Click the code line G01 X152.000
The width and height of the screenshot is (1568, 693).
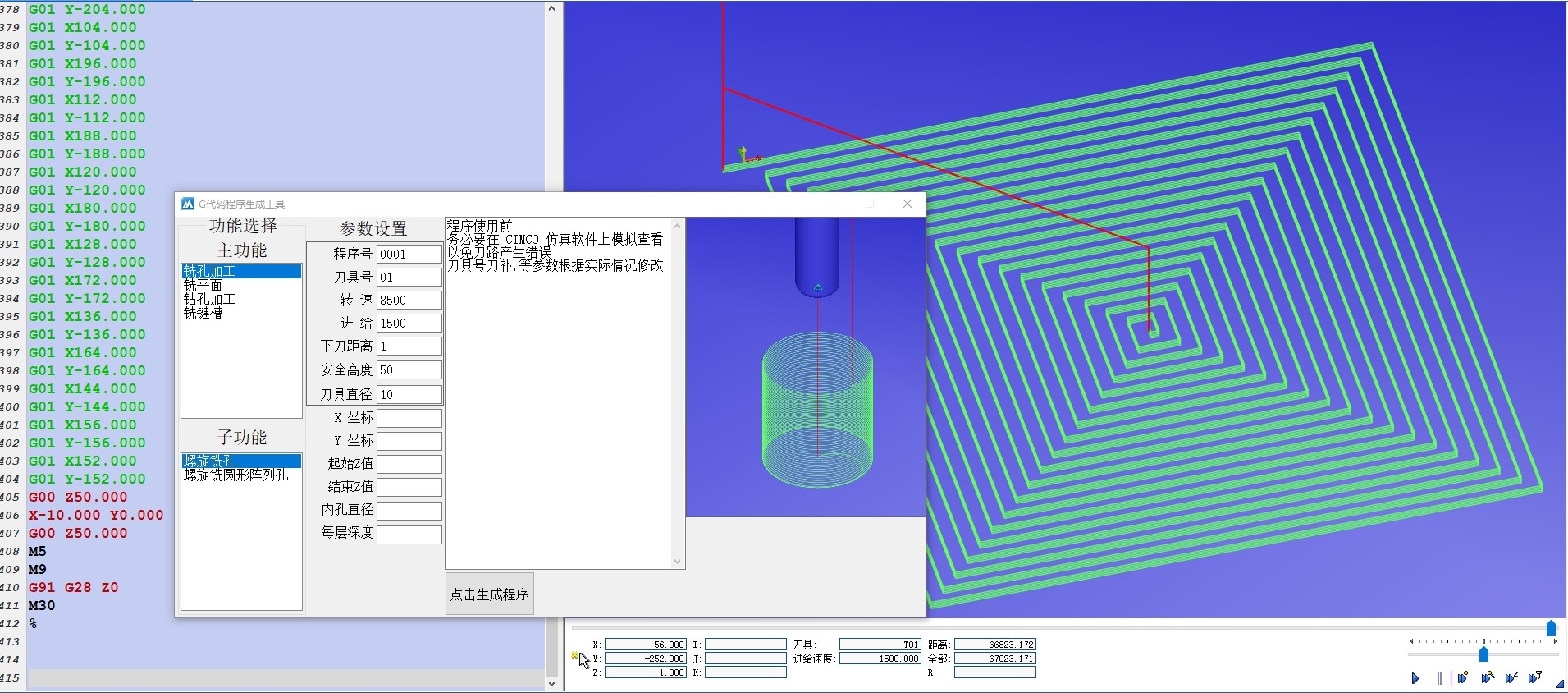click(x=83, y=461)
